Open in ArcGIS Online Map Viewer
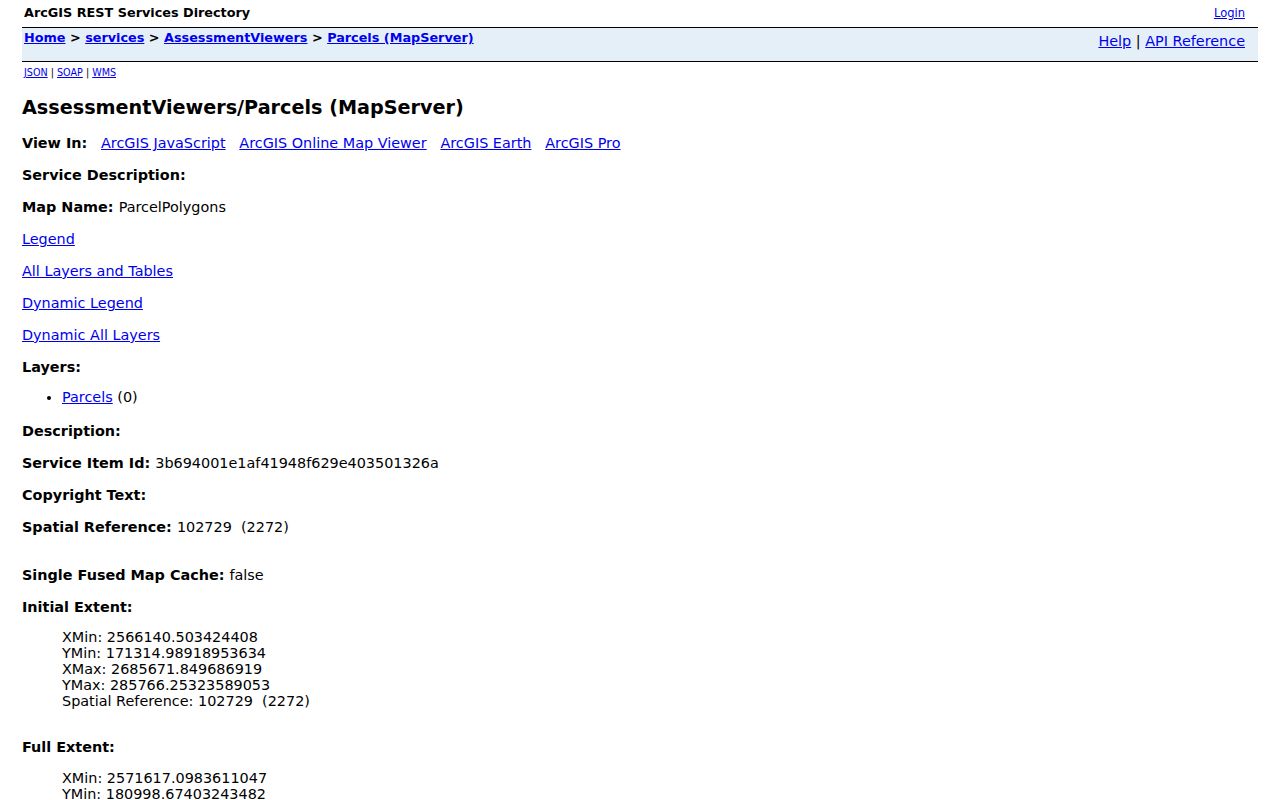Image resolution: width=1280 pixels, height=800 pixels. click(333, 143)
